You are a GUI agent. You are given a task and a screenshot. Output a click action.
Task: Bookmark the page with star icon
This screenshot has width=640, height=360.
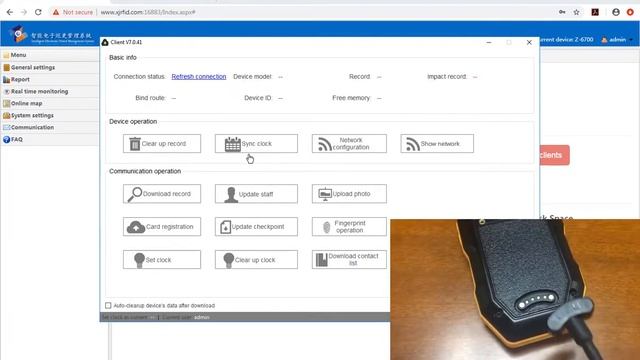point(576,12)
